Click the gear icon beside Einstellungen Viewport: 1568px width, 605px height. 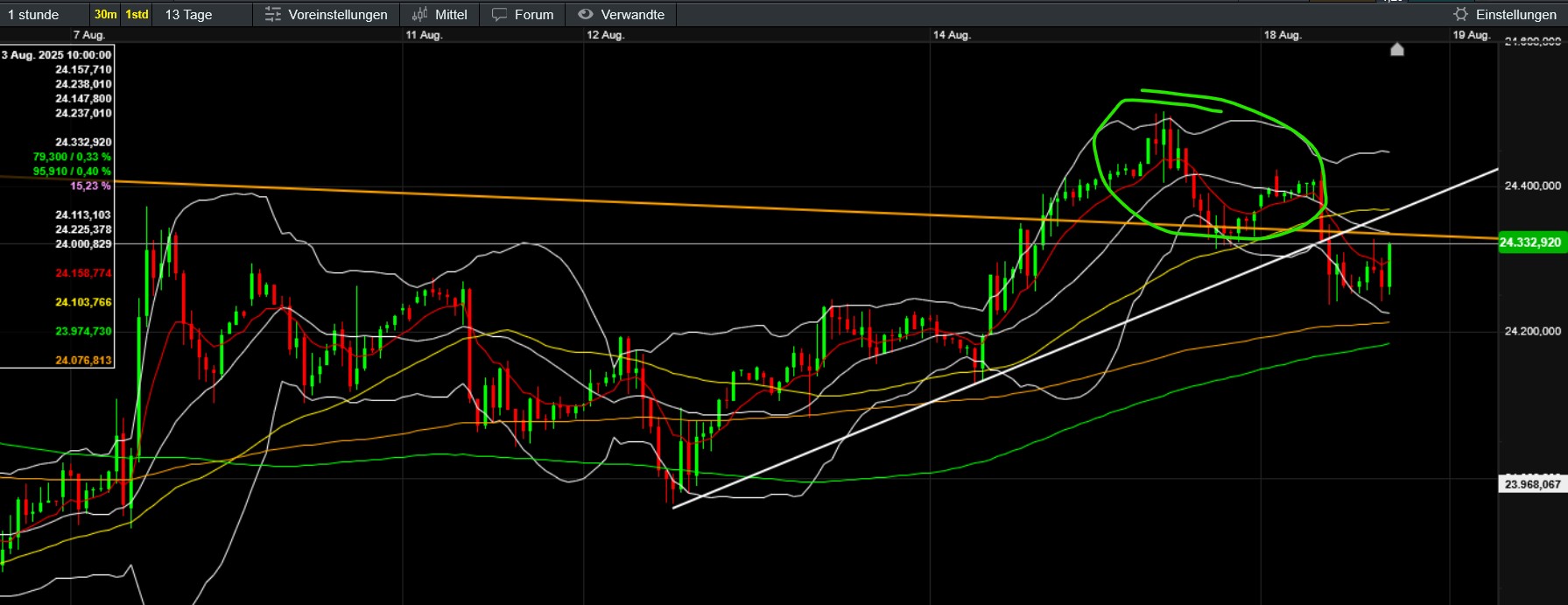tap(1460, 14)
